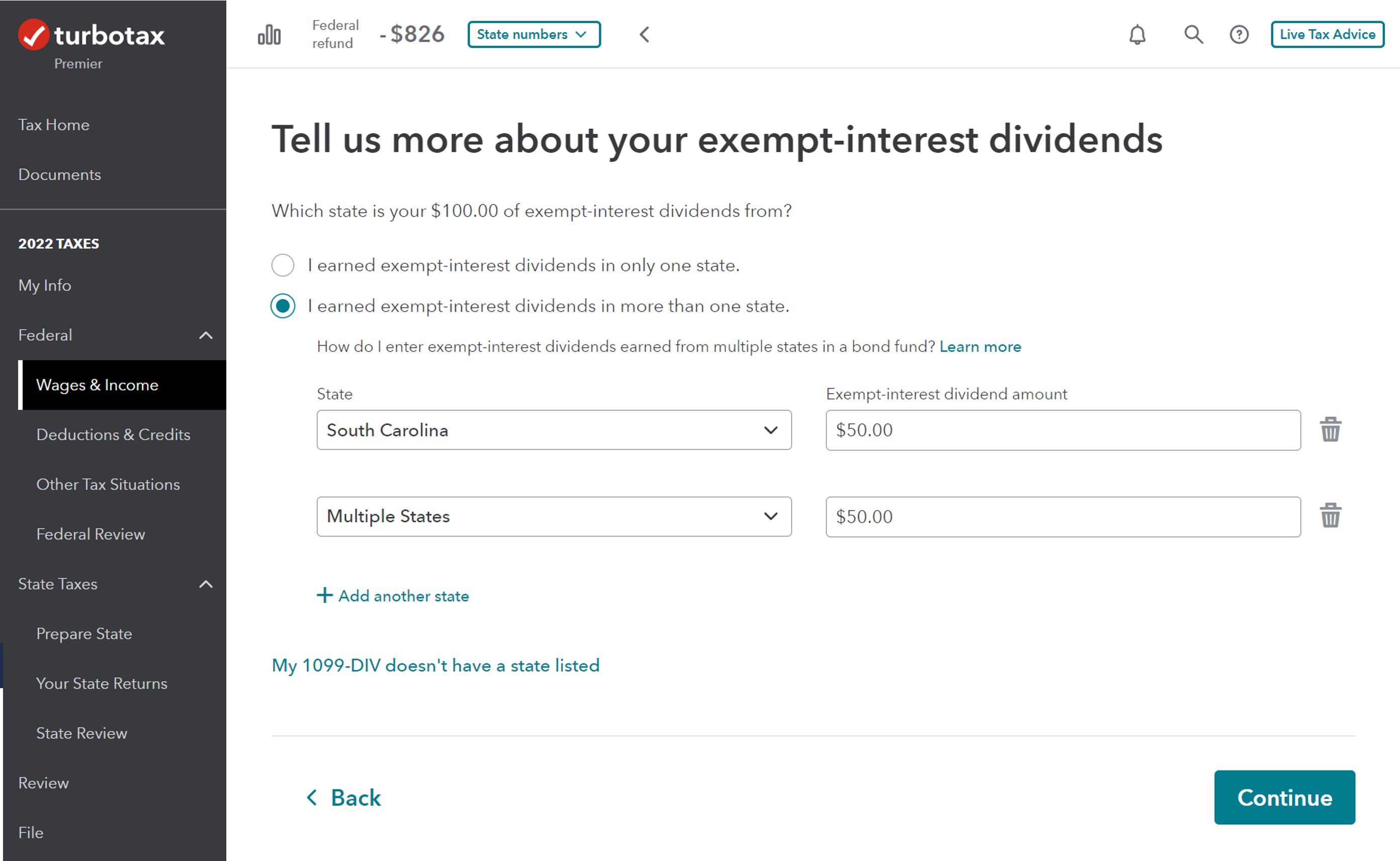The height and width of the screenshot is (861, 1400).
Task: Click the left chevron beside State numbers
Action: tap(644, 35)
